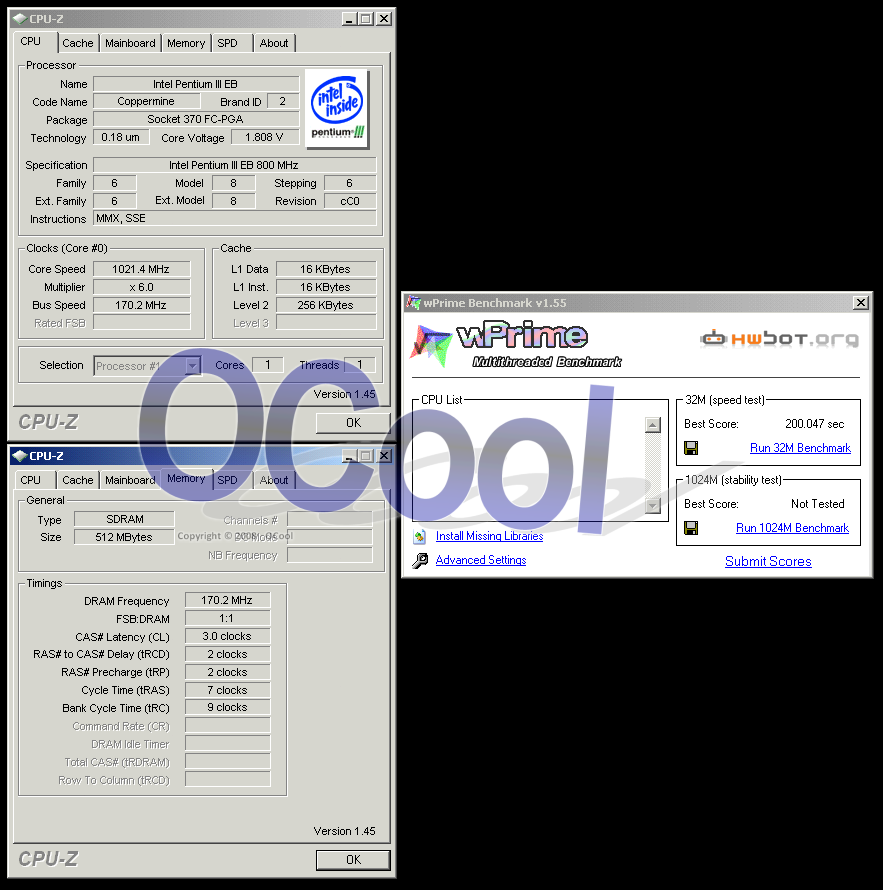Click the Multiplier value x 6.0
The height and width of the screenshot is (890, 883).
coord(141,287)
